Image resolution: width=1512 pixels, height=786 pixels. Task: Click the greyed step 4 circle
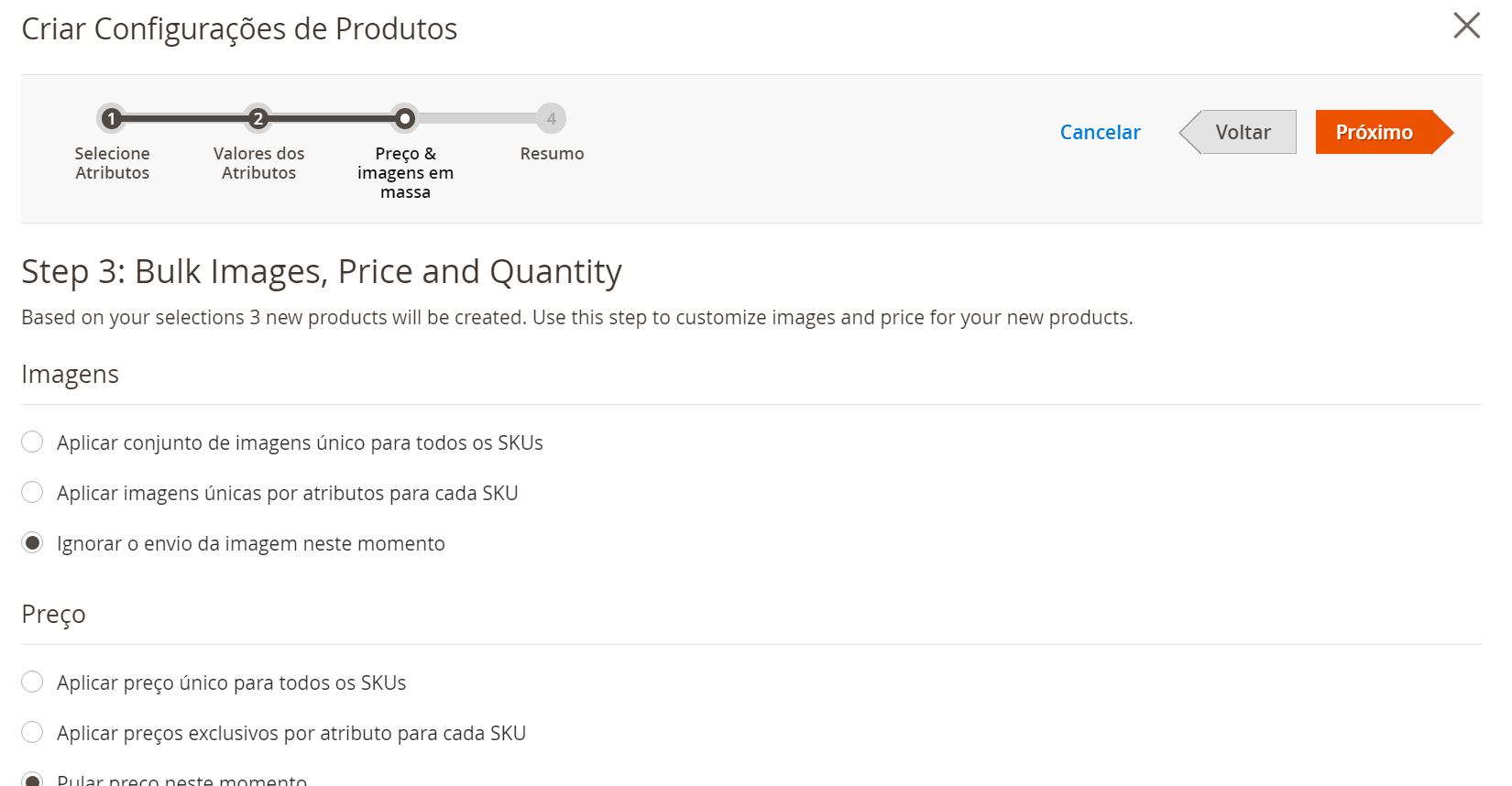coord(552,118)
